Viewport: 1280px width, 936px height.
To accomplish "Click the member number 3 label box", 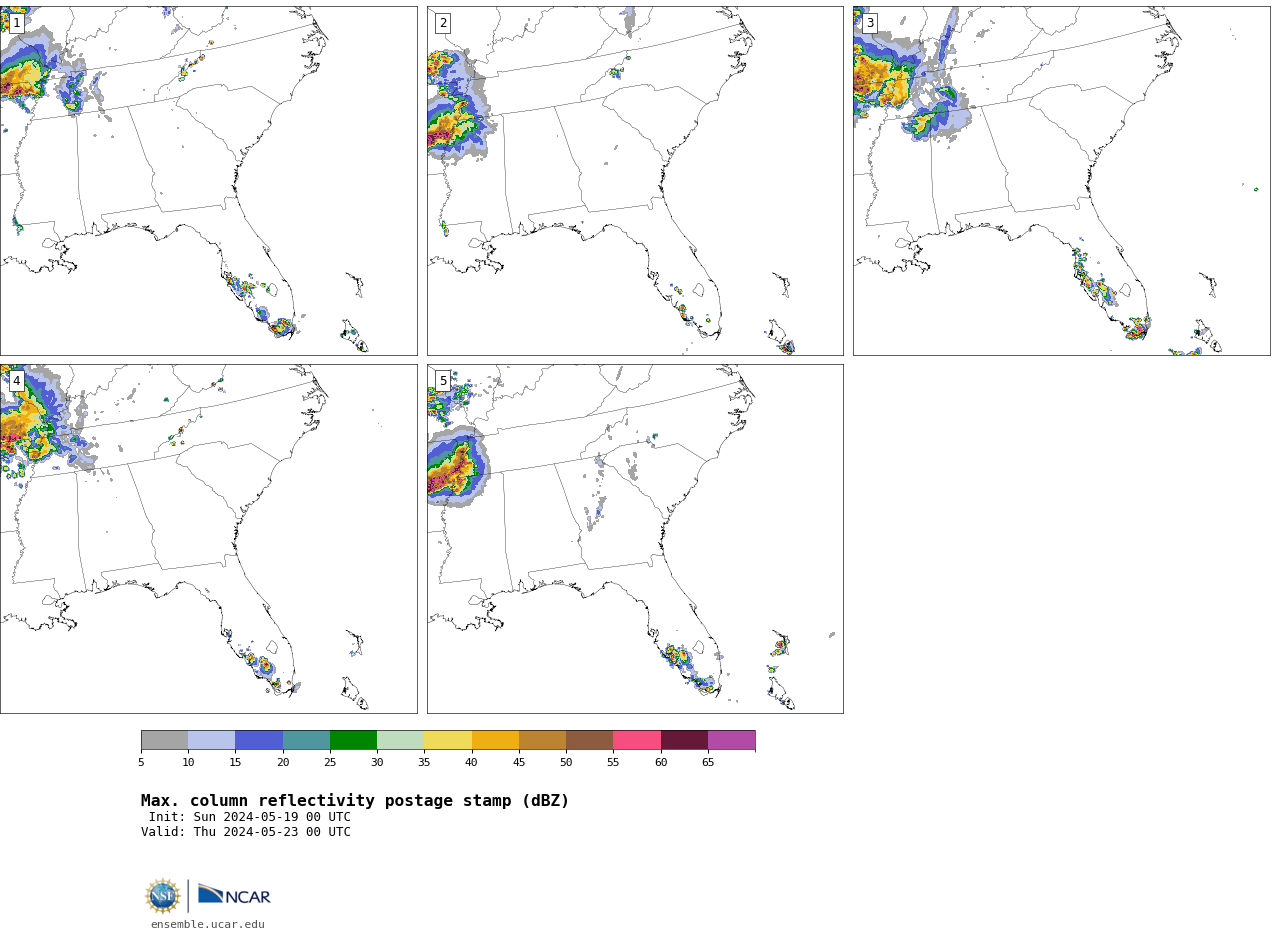I will tap(869, 23).
